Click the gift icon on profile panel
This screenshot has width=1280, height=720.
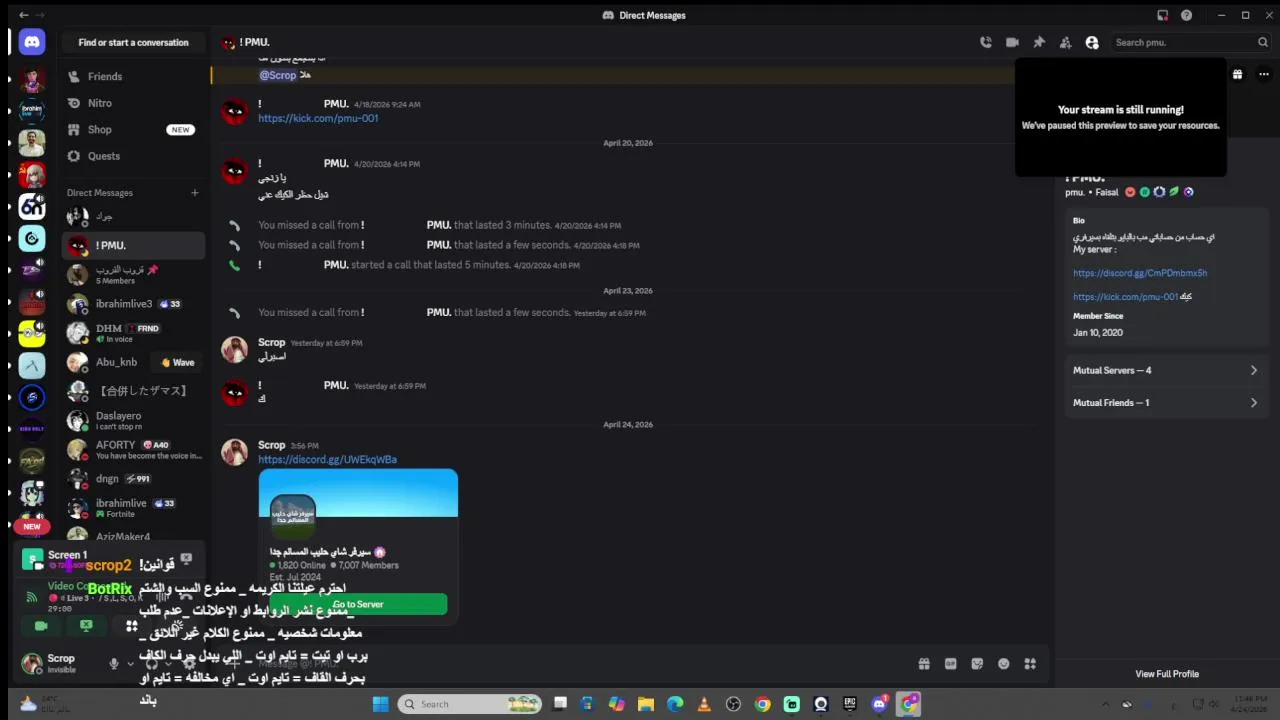tap(1237, 74)
